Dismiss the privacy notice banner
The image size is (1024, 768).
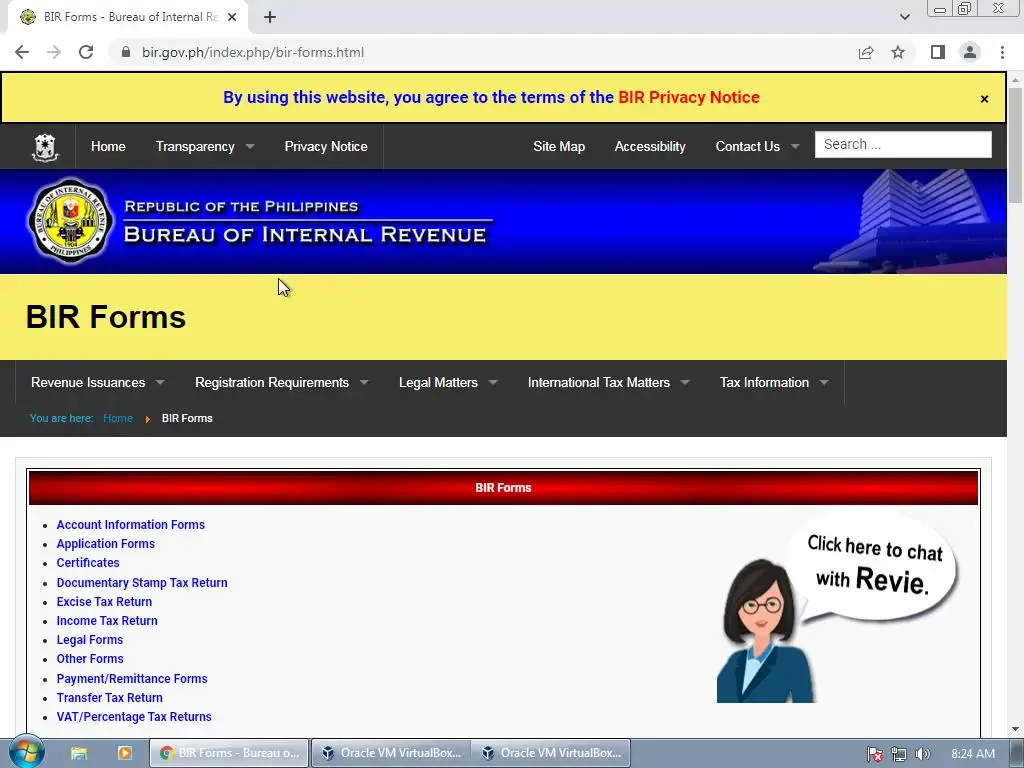pyautogui.click(x=984, y=99)
